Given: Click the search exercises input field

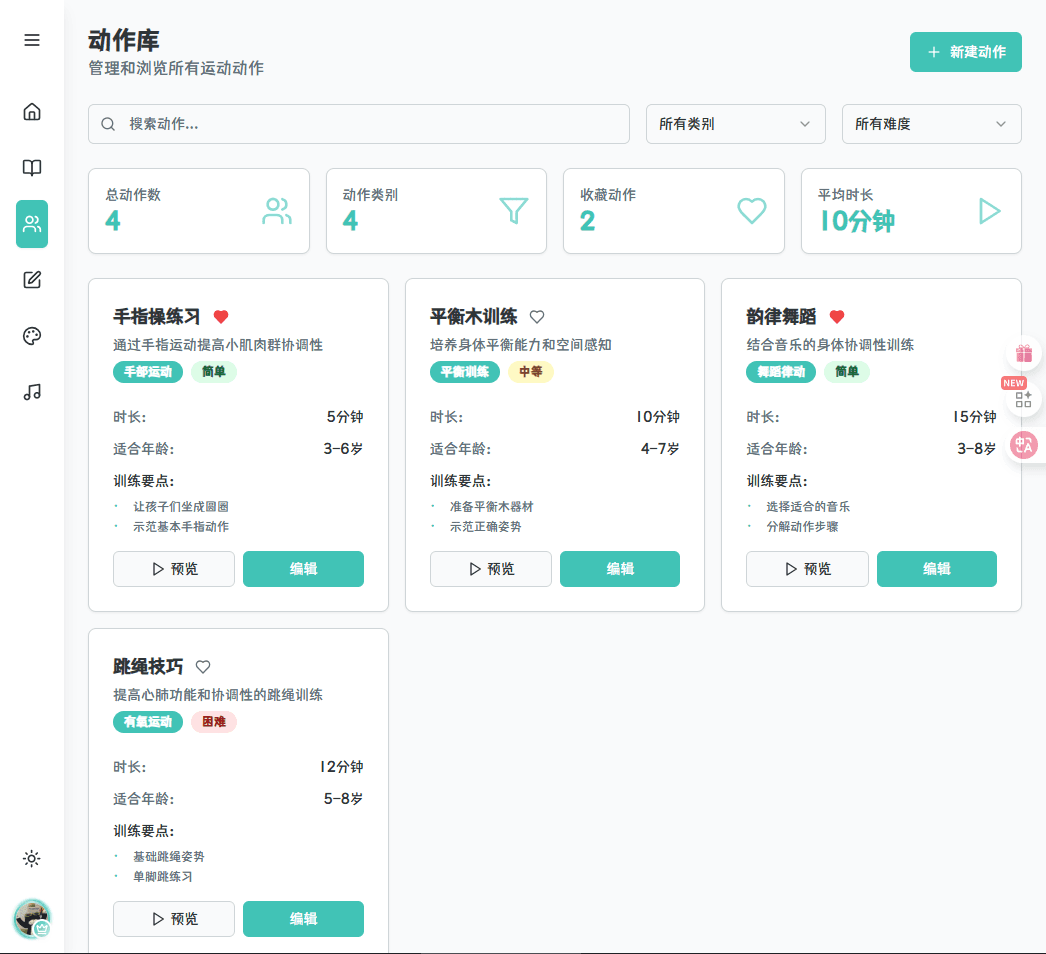Looking at the screenshot, I should coord(359,124).
